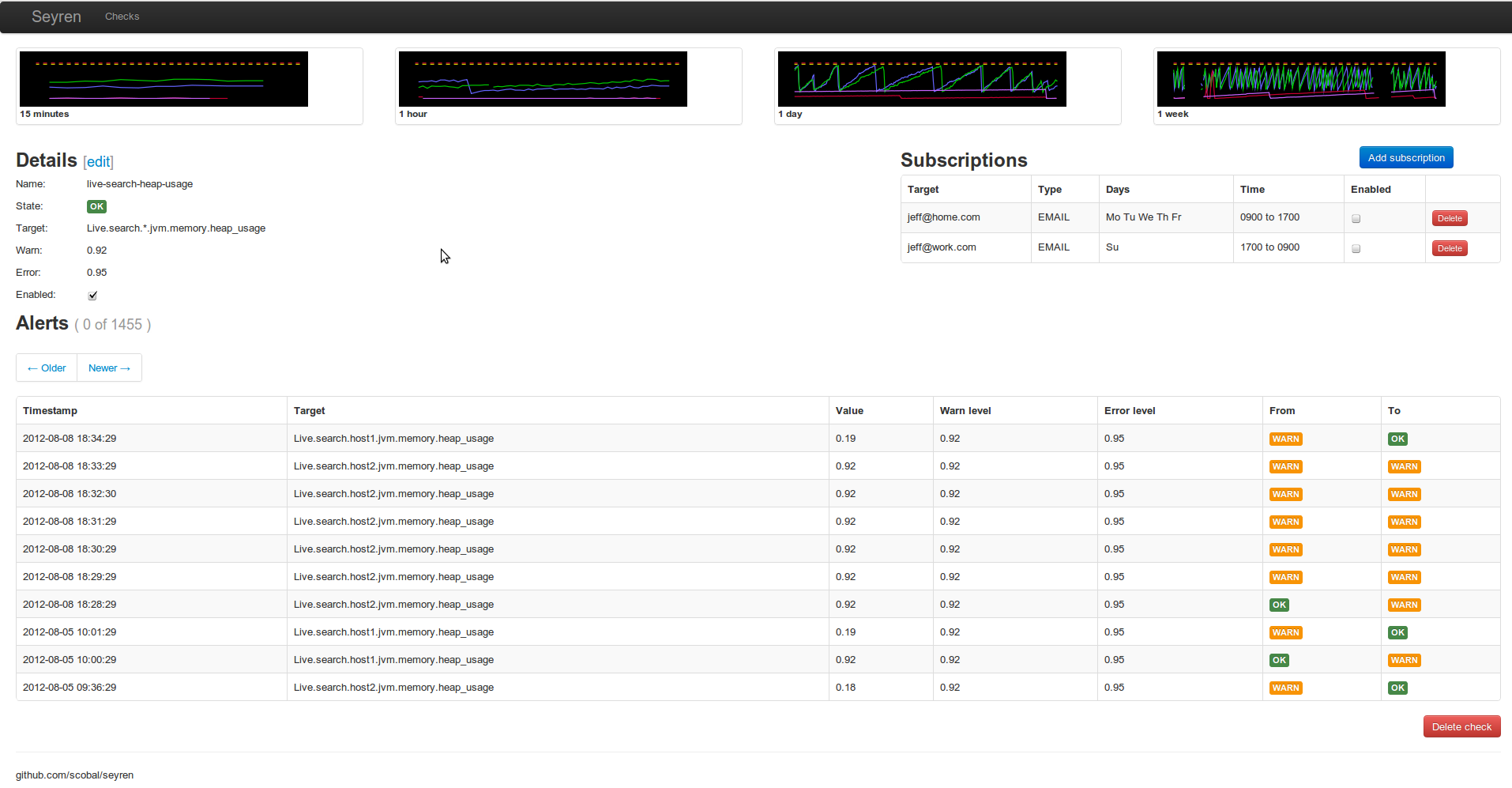Click the OK state badge in Details
Screen dimensions: 1512x788
[96, 206]
